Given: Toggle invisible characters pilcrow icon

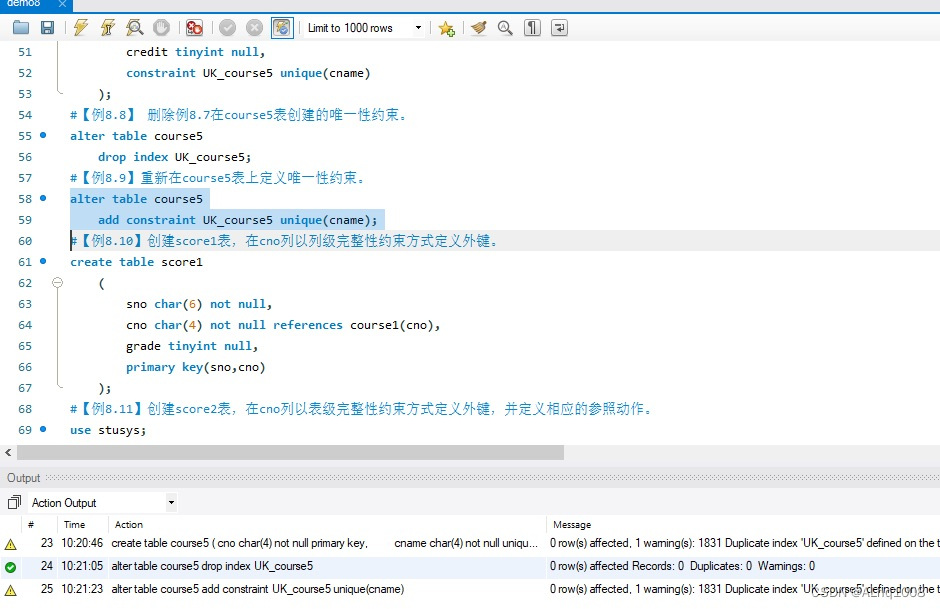Looking at the screenshot, I should 532,28.
